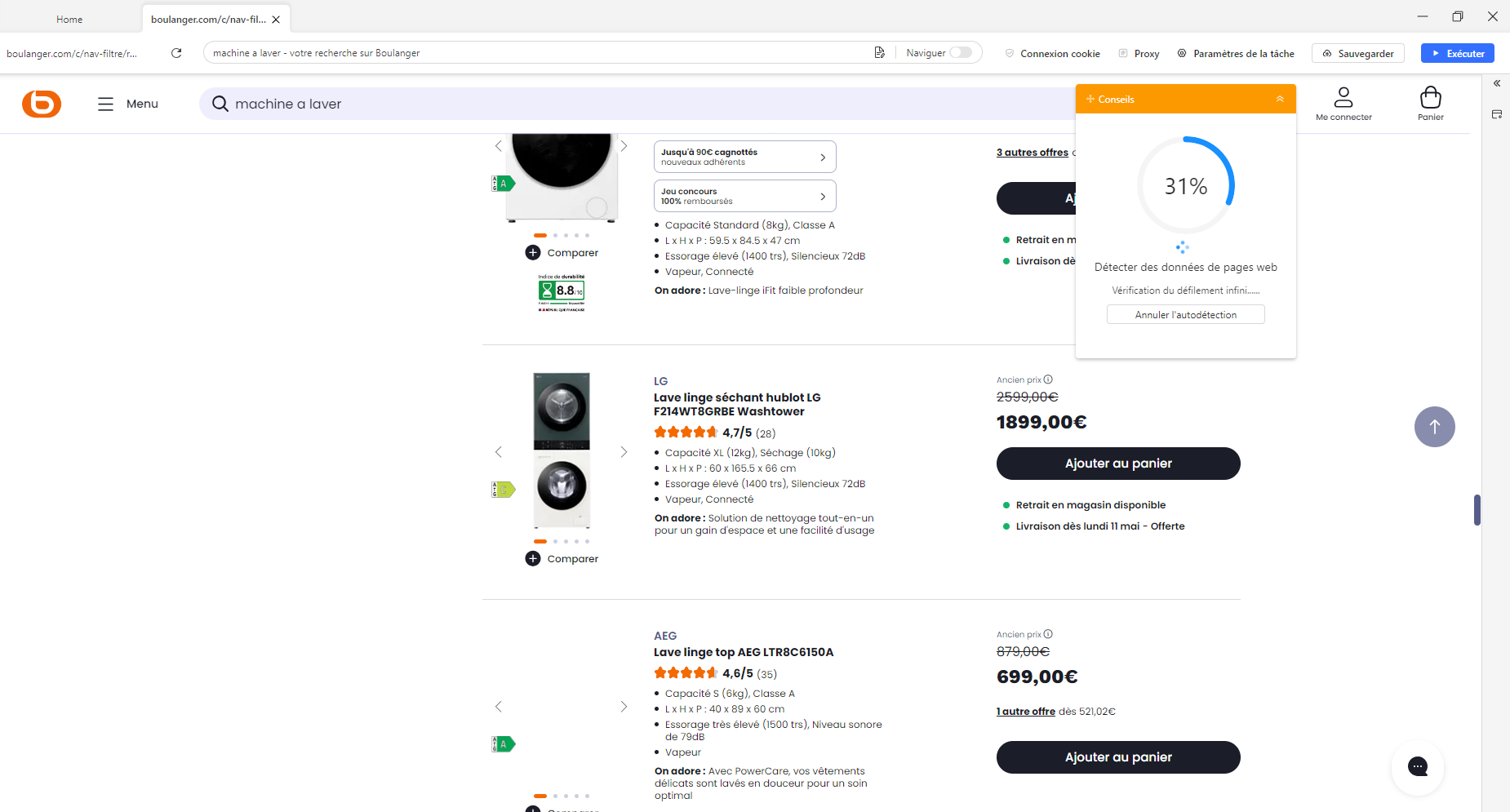The image size is (1510, 812).
Task: Click info icon beside LG Ancien prix
Action: tap(1048, 379)
